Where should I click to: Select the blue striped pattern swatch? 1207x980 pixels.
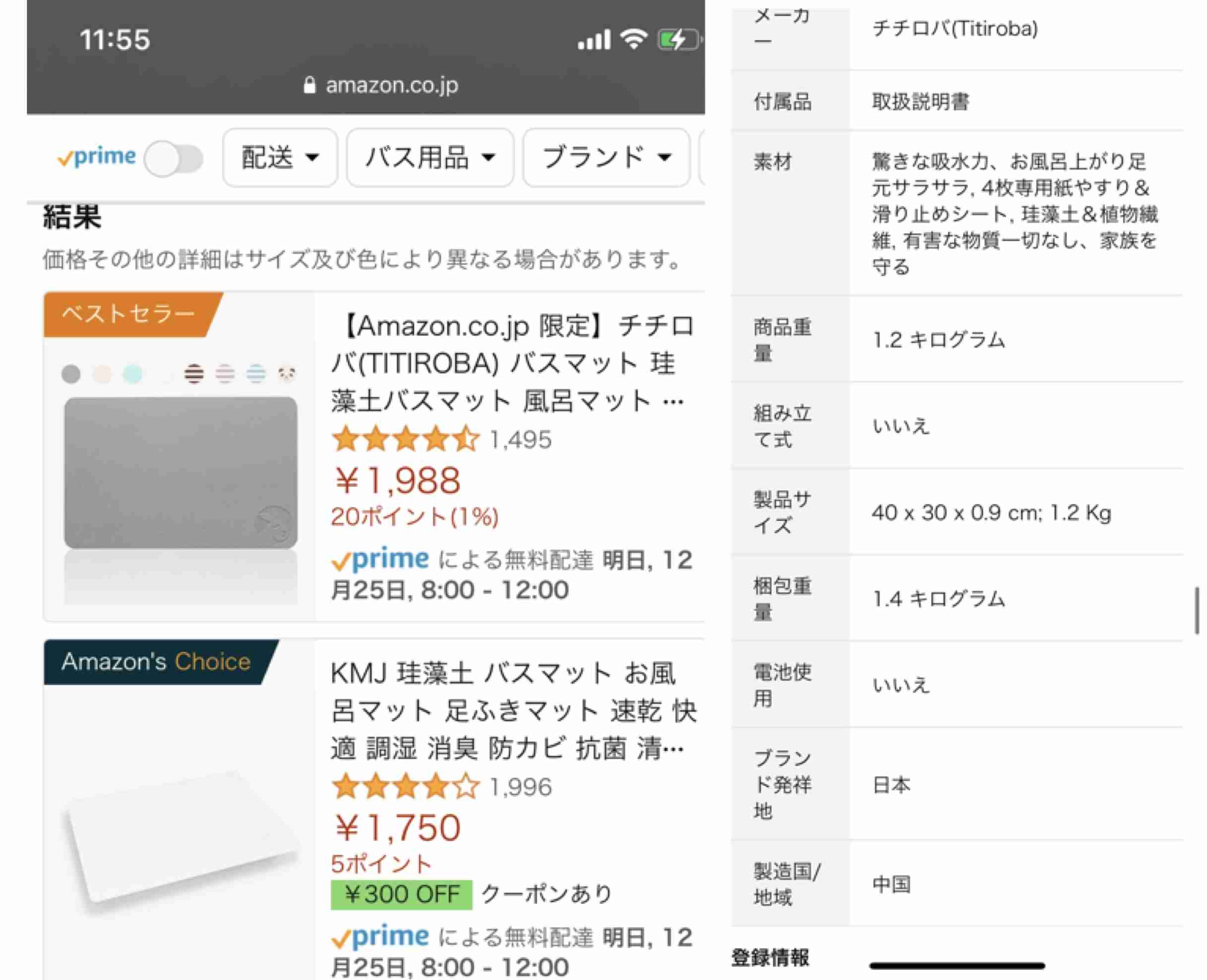pos(256,374)
